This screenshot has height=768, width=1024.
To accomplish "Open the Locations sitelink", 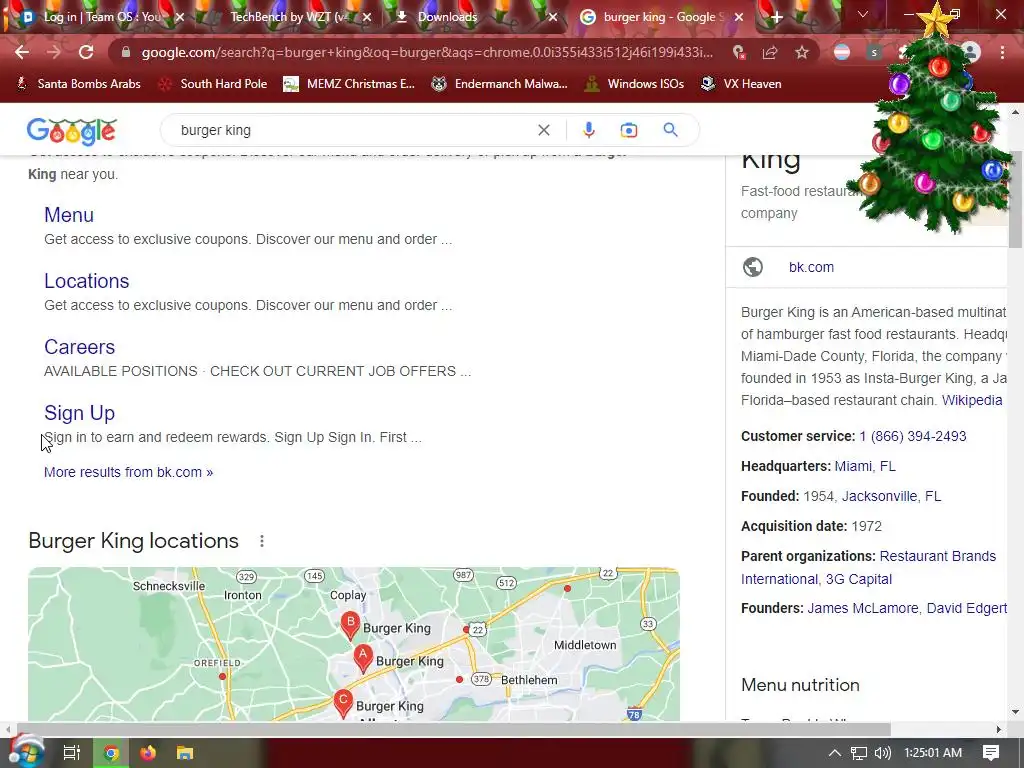I will tap(87, 281).
